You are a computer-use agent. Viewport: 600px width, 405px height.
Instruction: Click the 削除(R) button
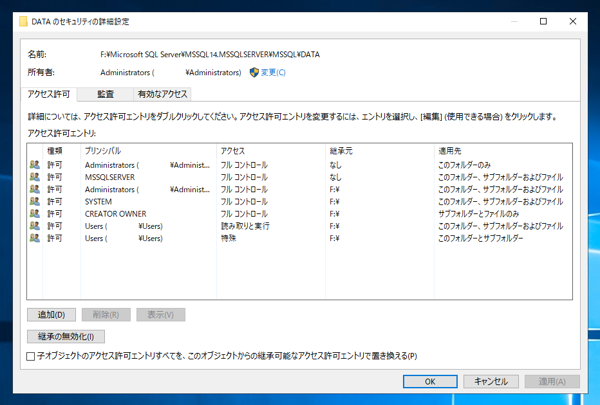[x=106, y=315]
